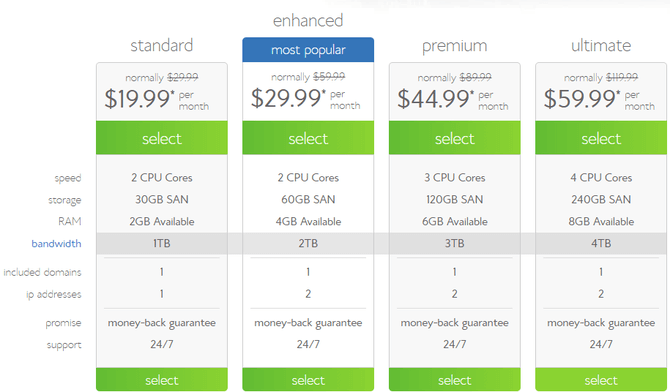Click bottom select button for standard plan
Viewport: 670px width, 392px height.
pyautogui.click(x=162, y=379)
